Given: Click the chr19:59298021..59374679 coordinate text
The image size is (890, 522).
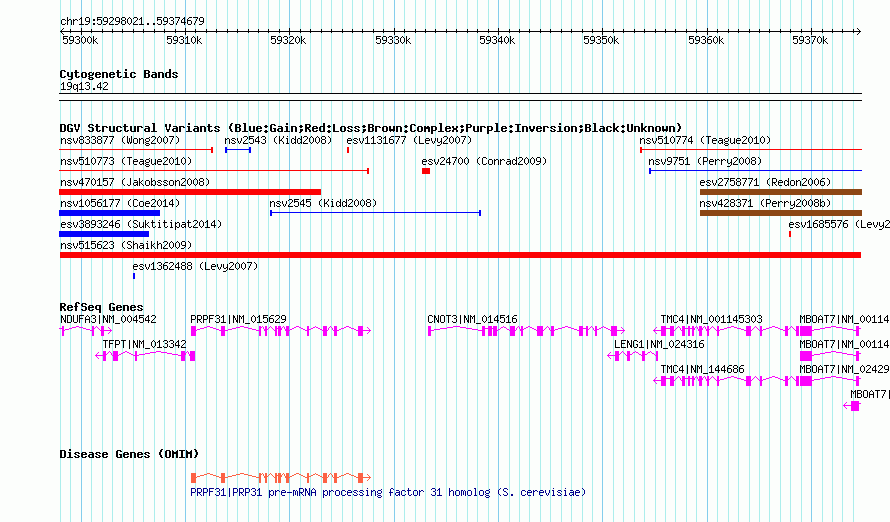Looking at the screenshot, I should [132, 21].
